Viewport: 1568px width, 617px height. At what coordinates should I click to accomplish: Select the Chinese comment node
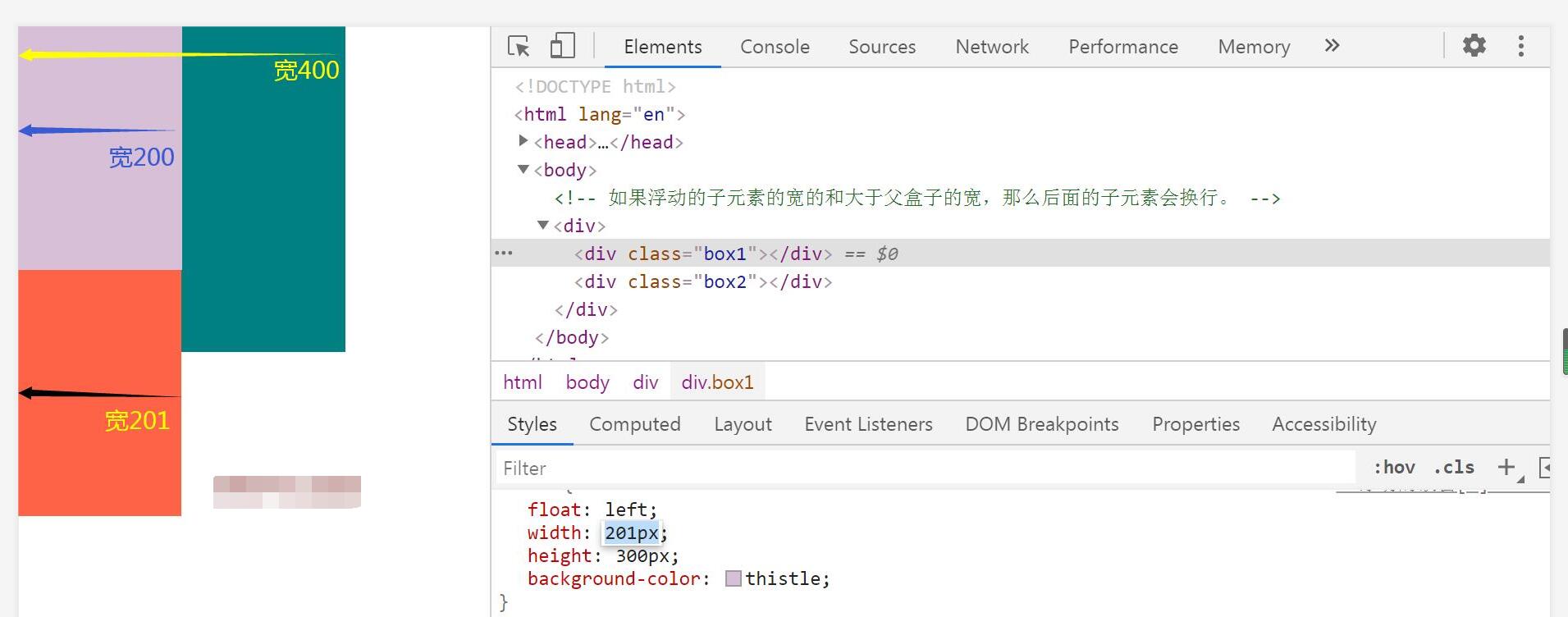point(917,198)
